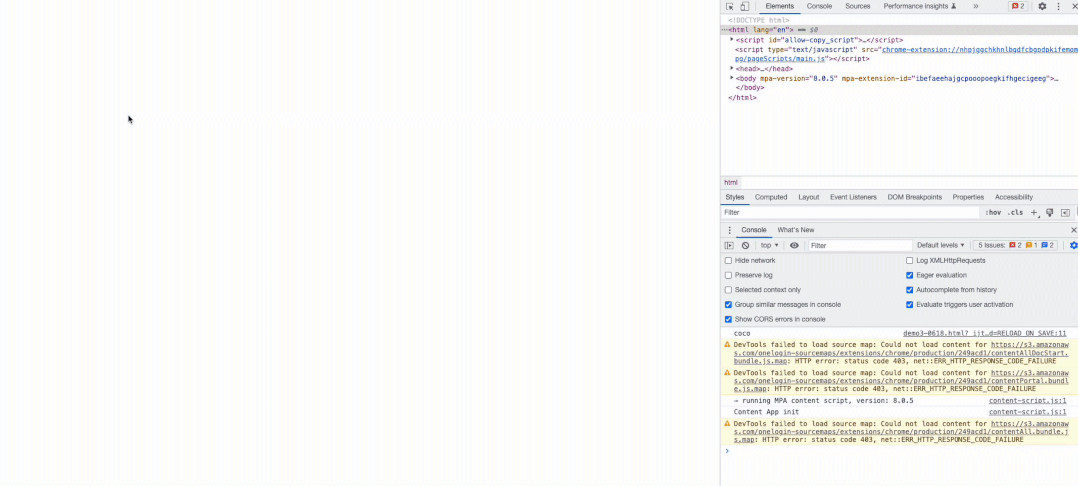1078x486 pixels.
Task: Open the top JavaScript context dropdown
Action: pyautogui.click(x=769, y=245)
